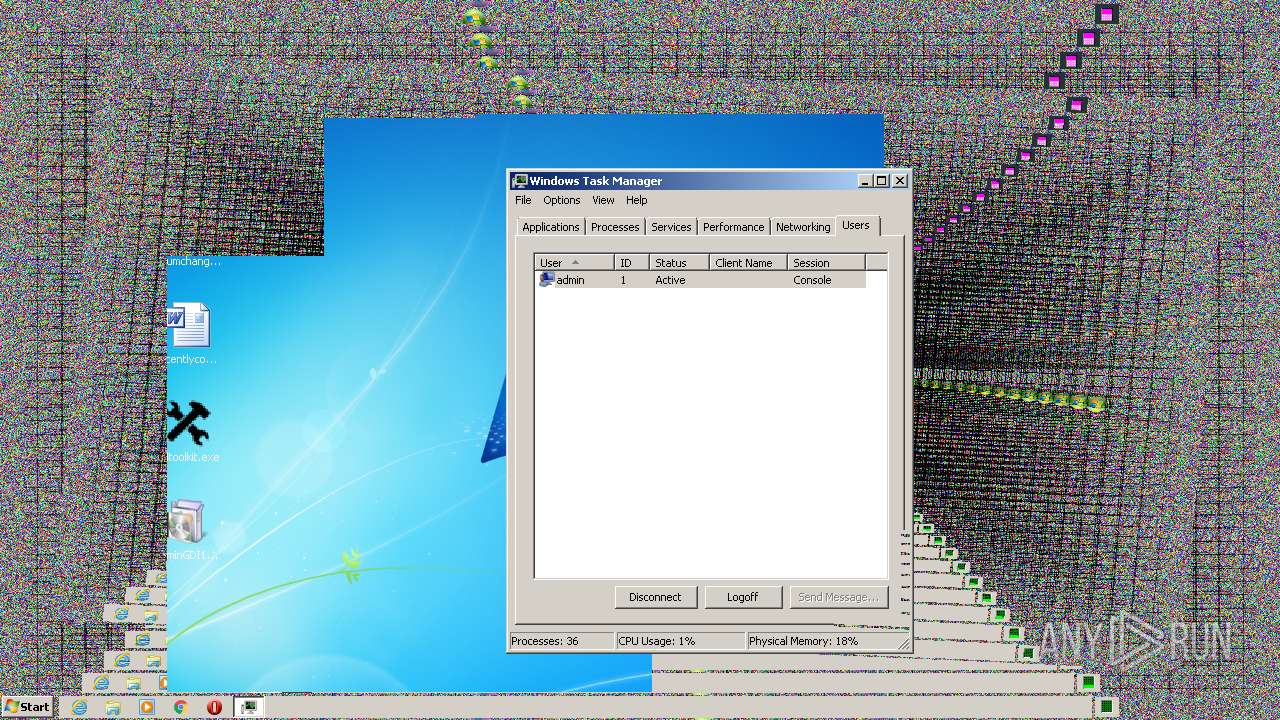Click the Logoff button

pyautogui.click(x=742, y=597)
